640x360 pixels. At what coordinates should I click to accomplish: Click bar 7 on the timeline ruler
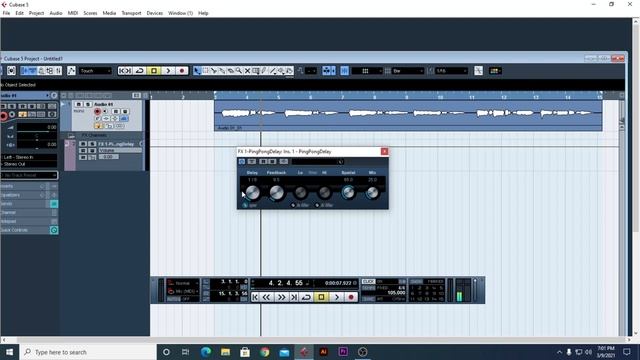342,96
